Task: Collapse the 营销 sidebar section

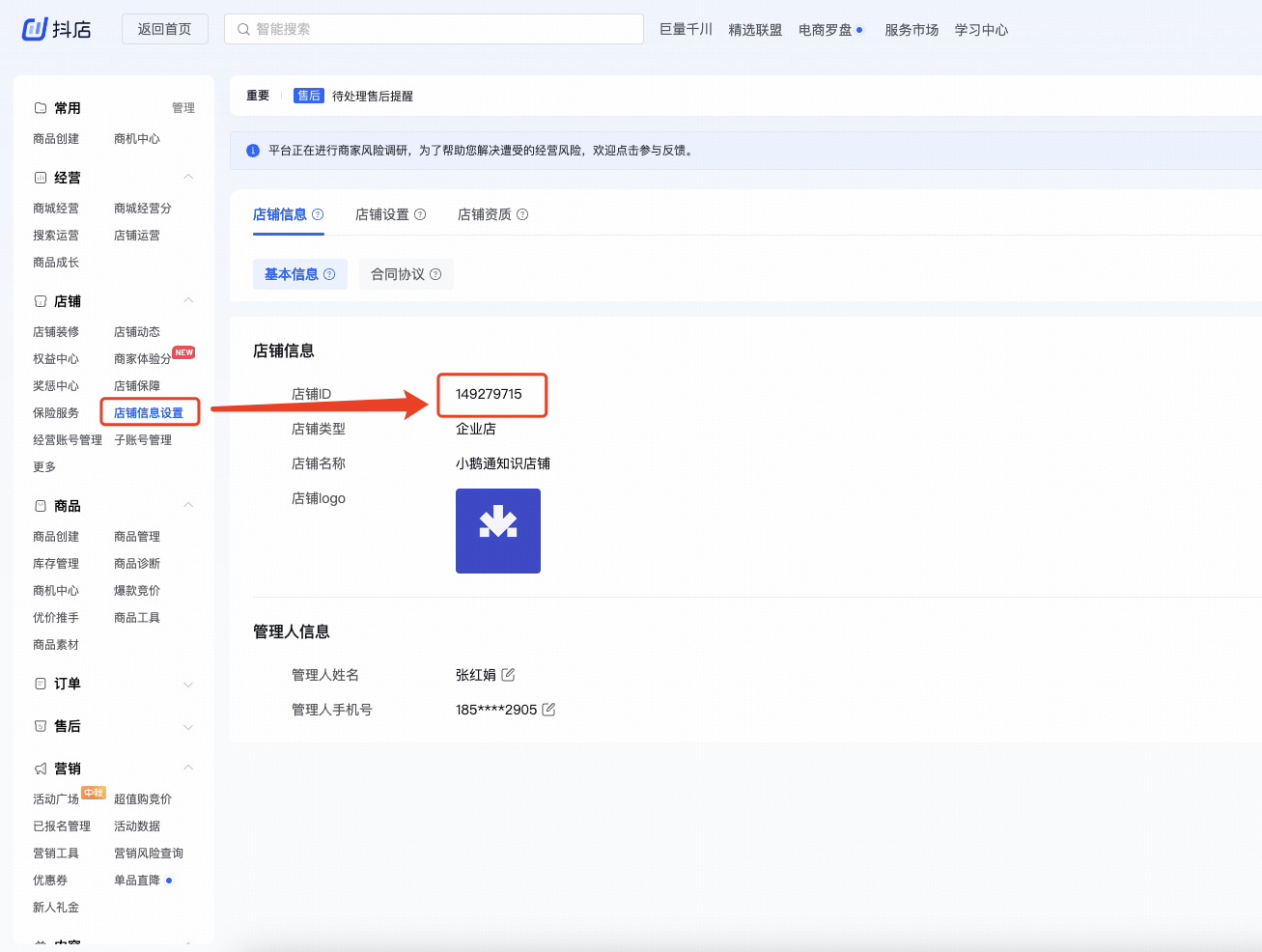Action: [188, 768]
